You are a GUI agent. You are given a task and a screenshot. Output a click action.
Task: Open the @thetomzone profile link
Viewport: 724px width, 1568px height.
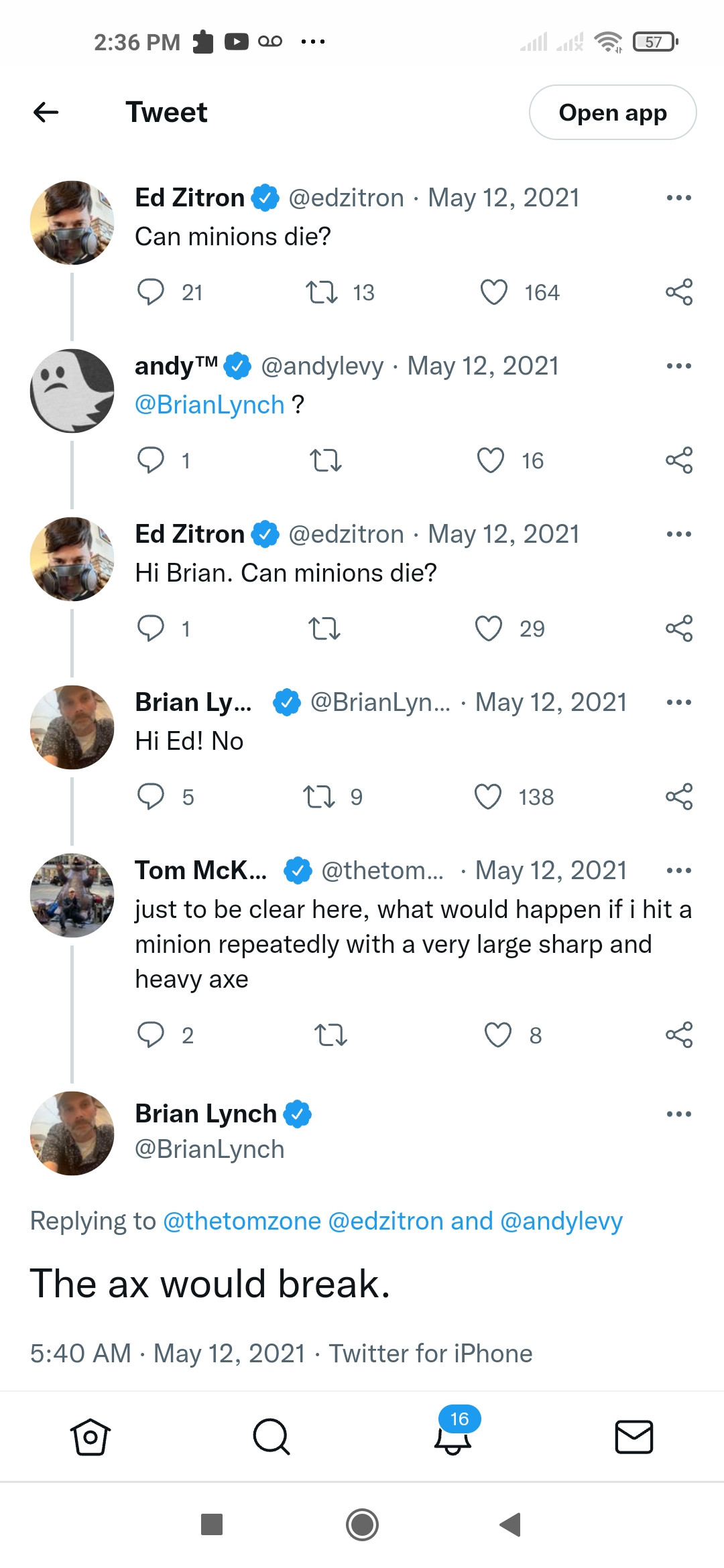point(242,1221)
